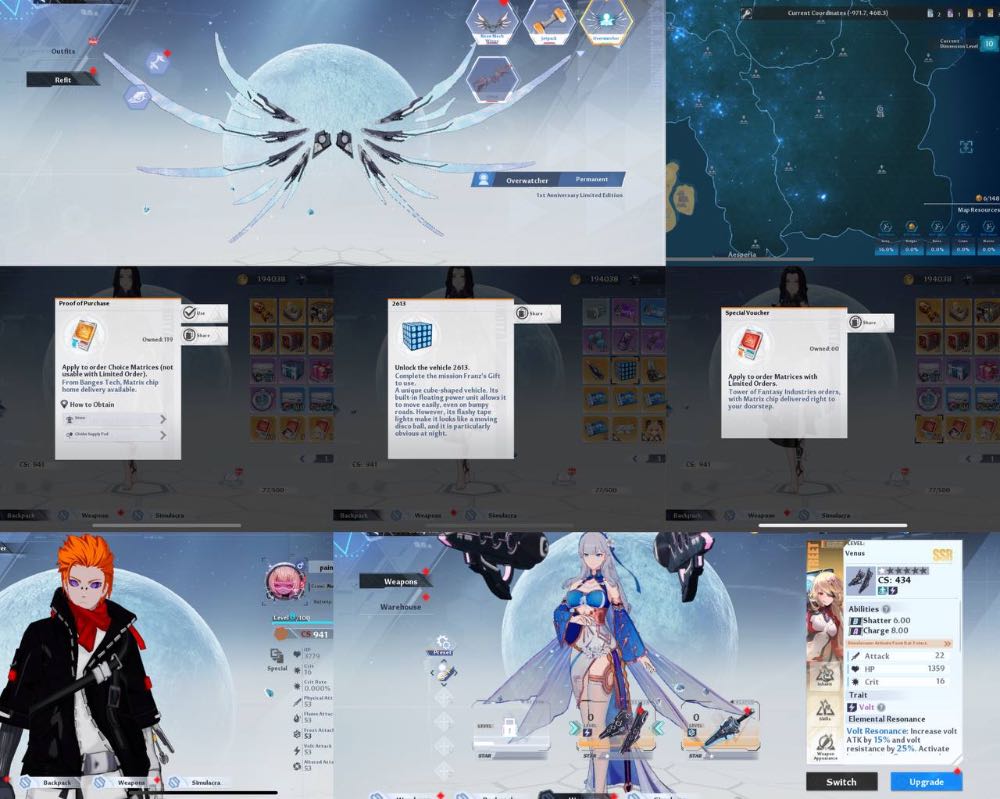Viewport: 1000px width, 799px height.
Task: Open the Skills icon in Venus panel
Action: [825, 711]
